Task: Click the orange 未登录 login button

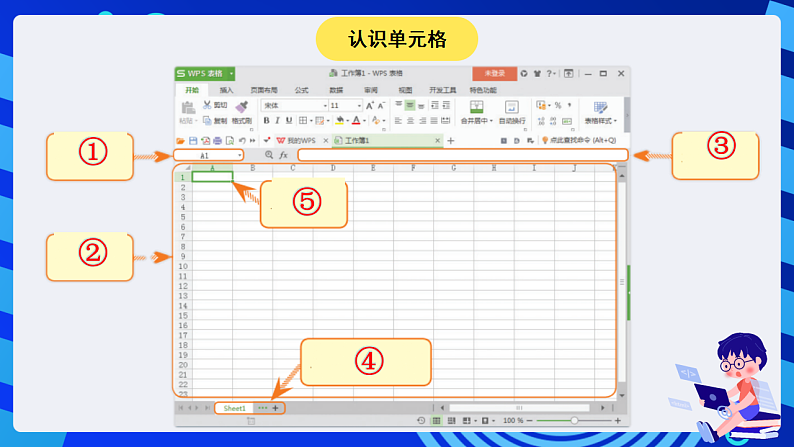Action: (495, 73)
